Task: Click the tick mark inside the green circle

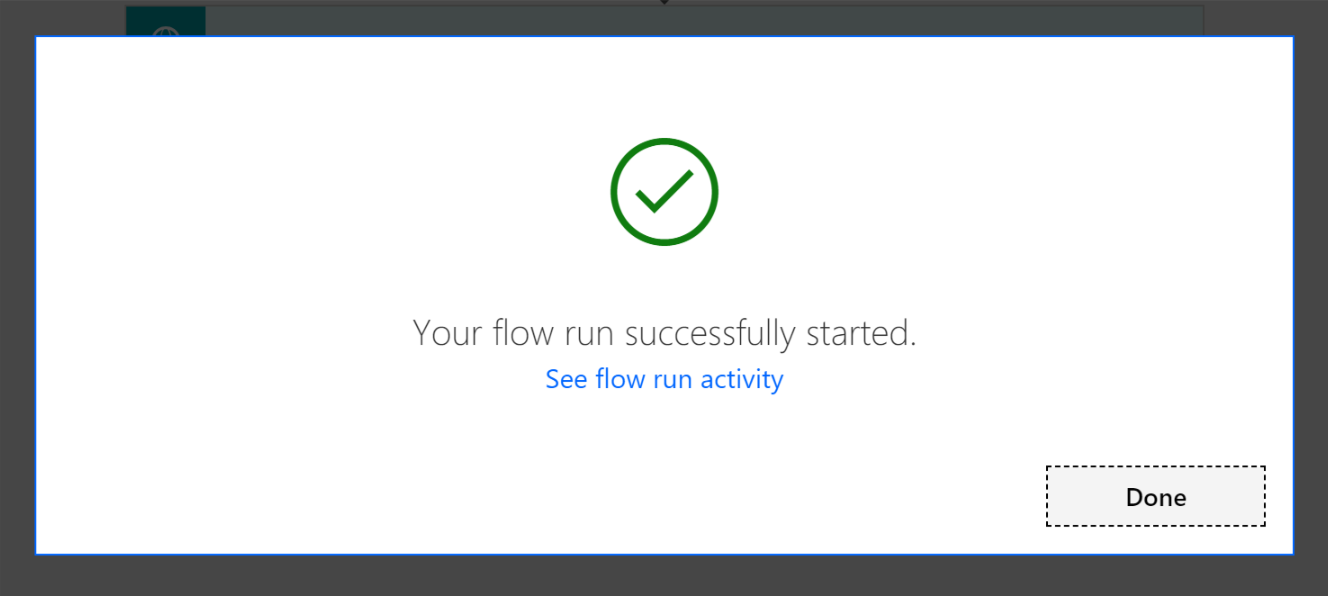Action: 664,191
